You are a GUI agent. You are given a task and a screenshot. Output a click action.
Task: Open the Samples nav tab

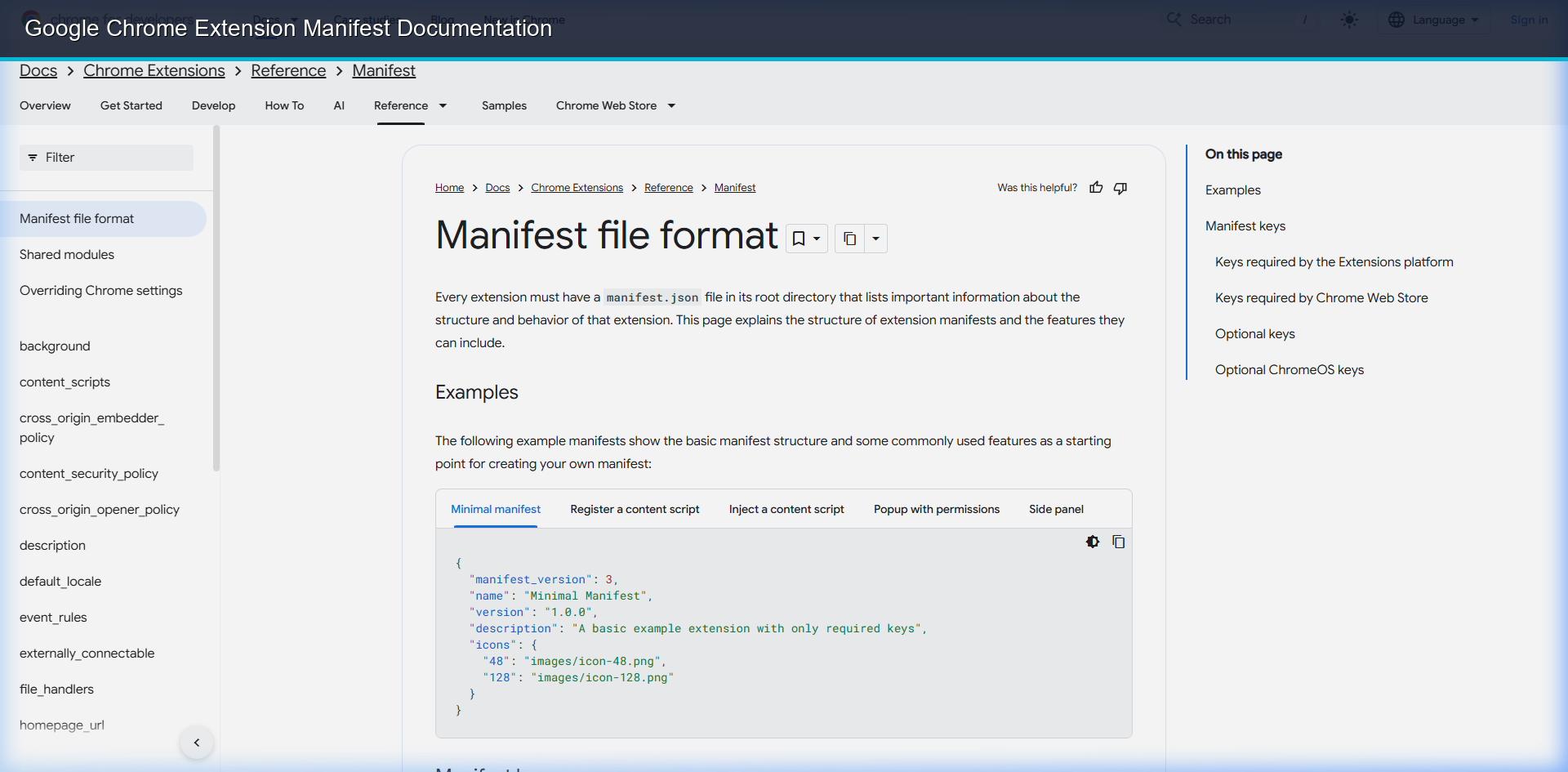pos(504,105)
